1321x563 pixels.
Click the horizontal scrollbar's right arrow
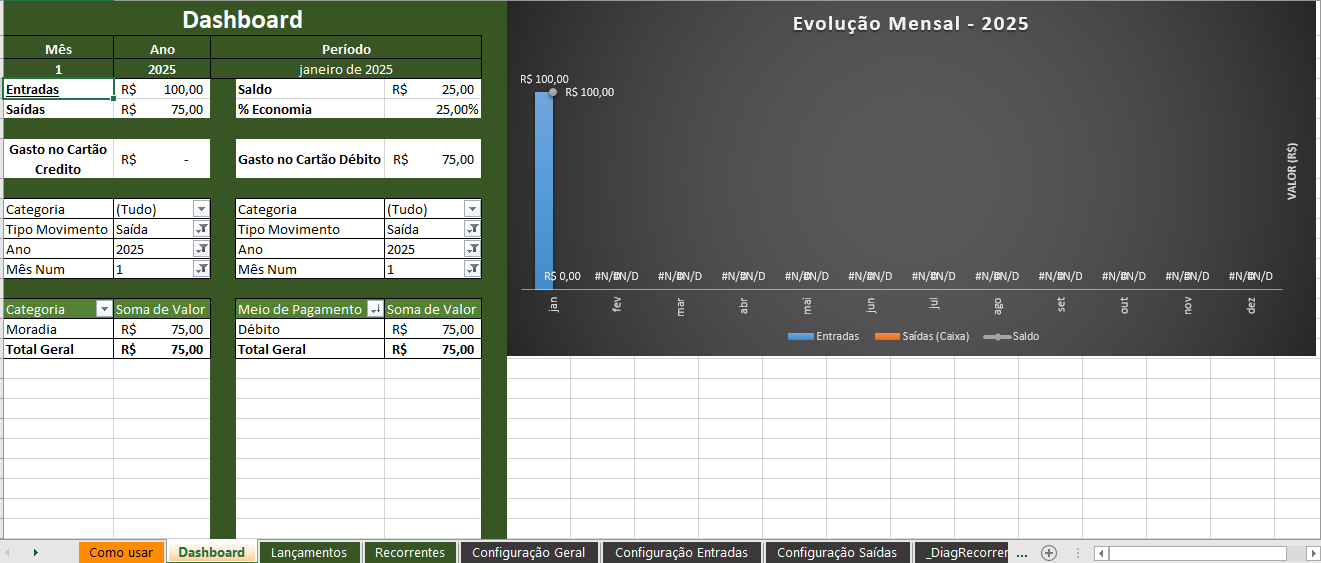tap(1312, 553)
